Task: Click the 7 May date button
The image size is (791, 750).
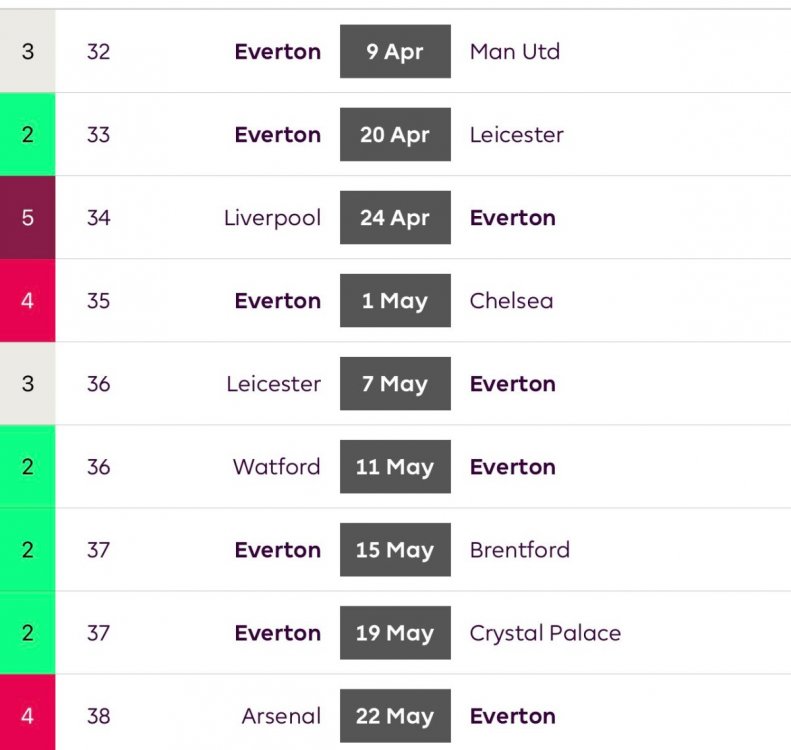Action: pyautogui.click(x=395, y=384)
